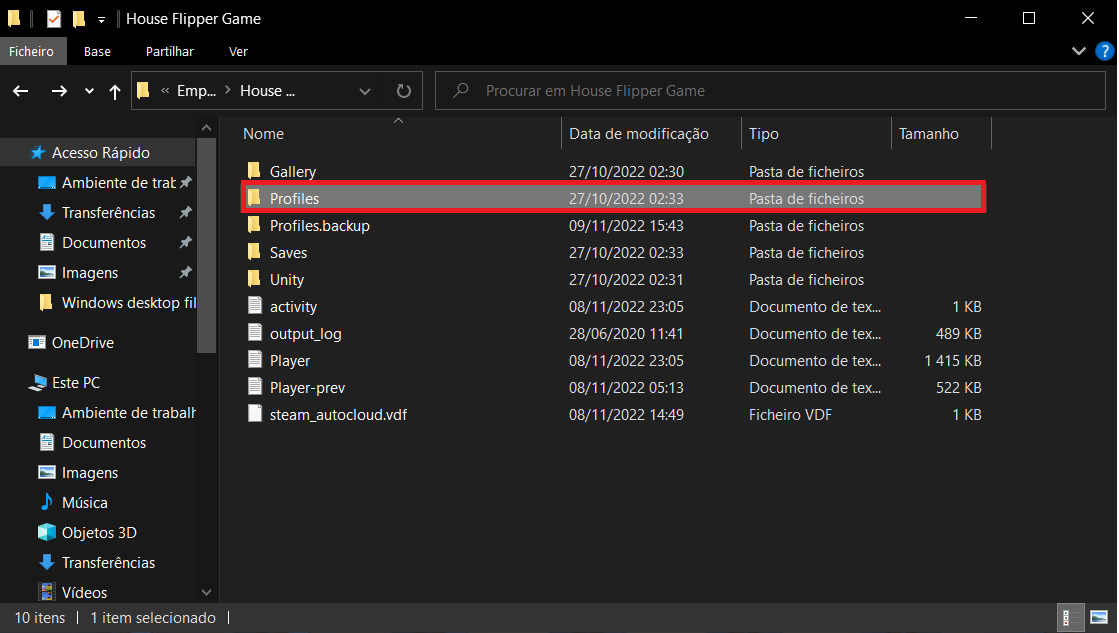Open the Quick Access Toolbar customize dropdown
The image size is (1119, 633).
tap(101, 19)
